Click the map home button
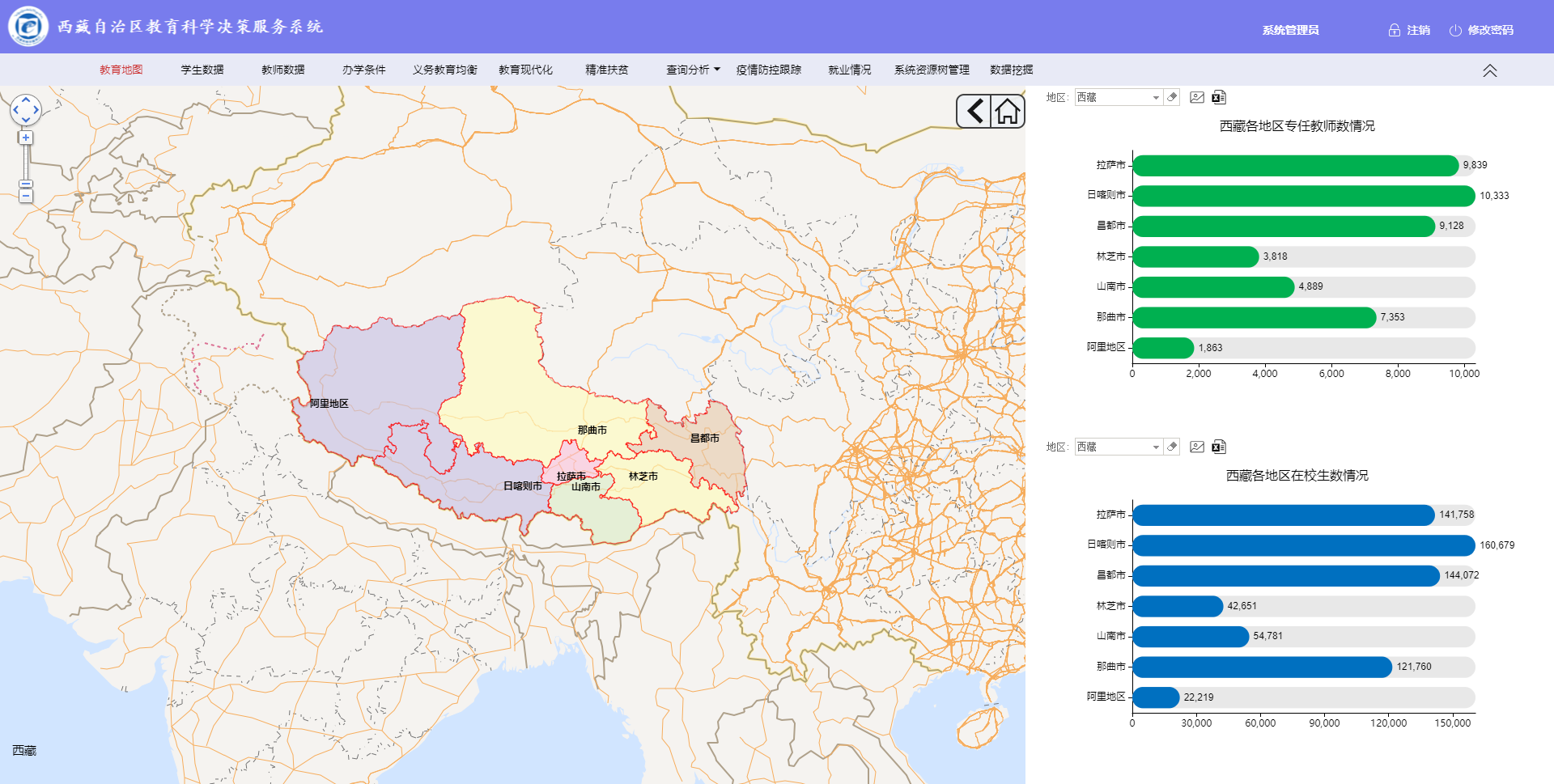 (x=1008, y=112)
